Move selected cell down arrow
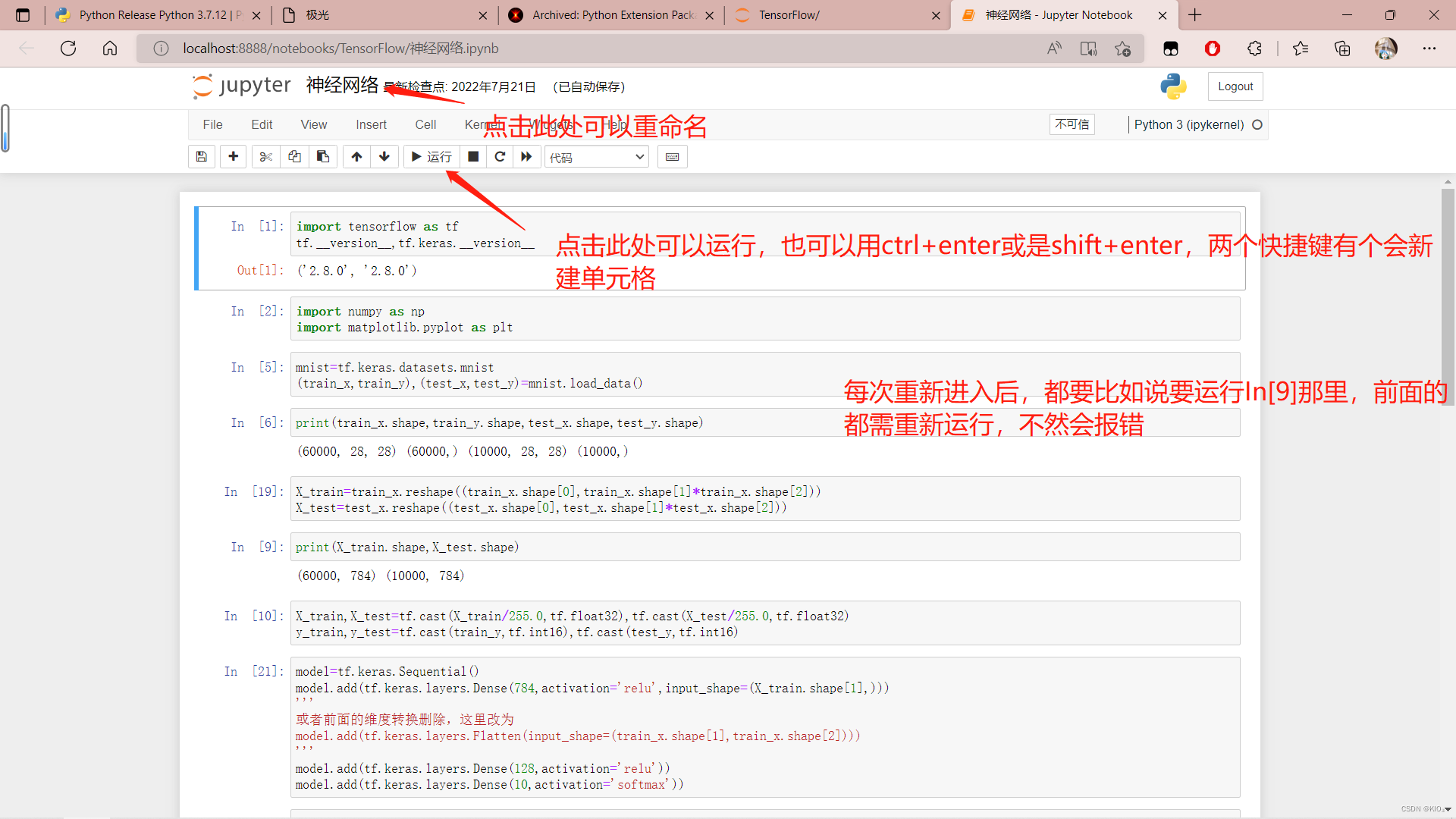 tap(384, 157)
